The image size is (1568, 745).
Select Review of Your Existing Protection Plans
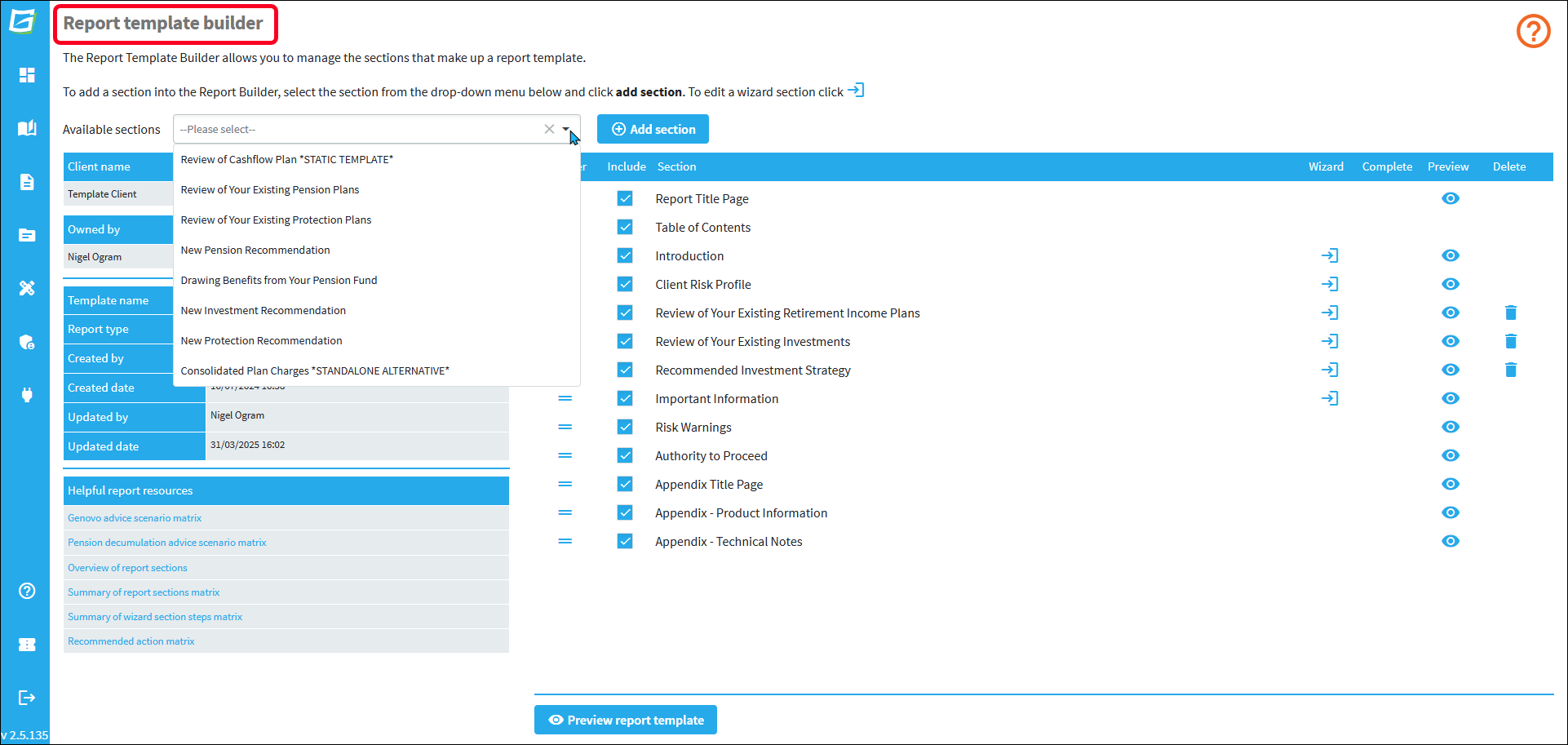tap(376, 220)
